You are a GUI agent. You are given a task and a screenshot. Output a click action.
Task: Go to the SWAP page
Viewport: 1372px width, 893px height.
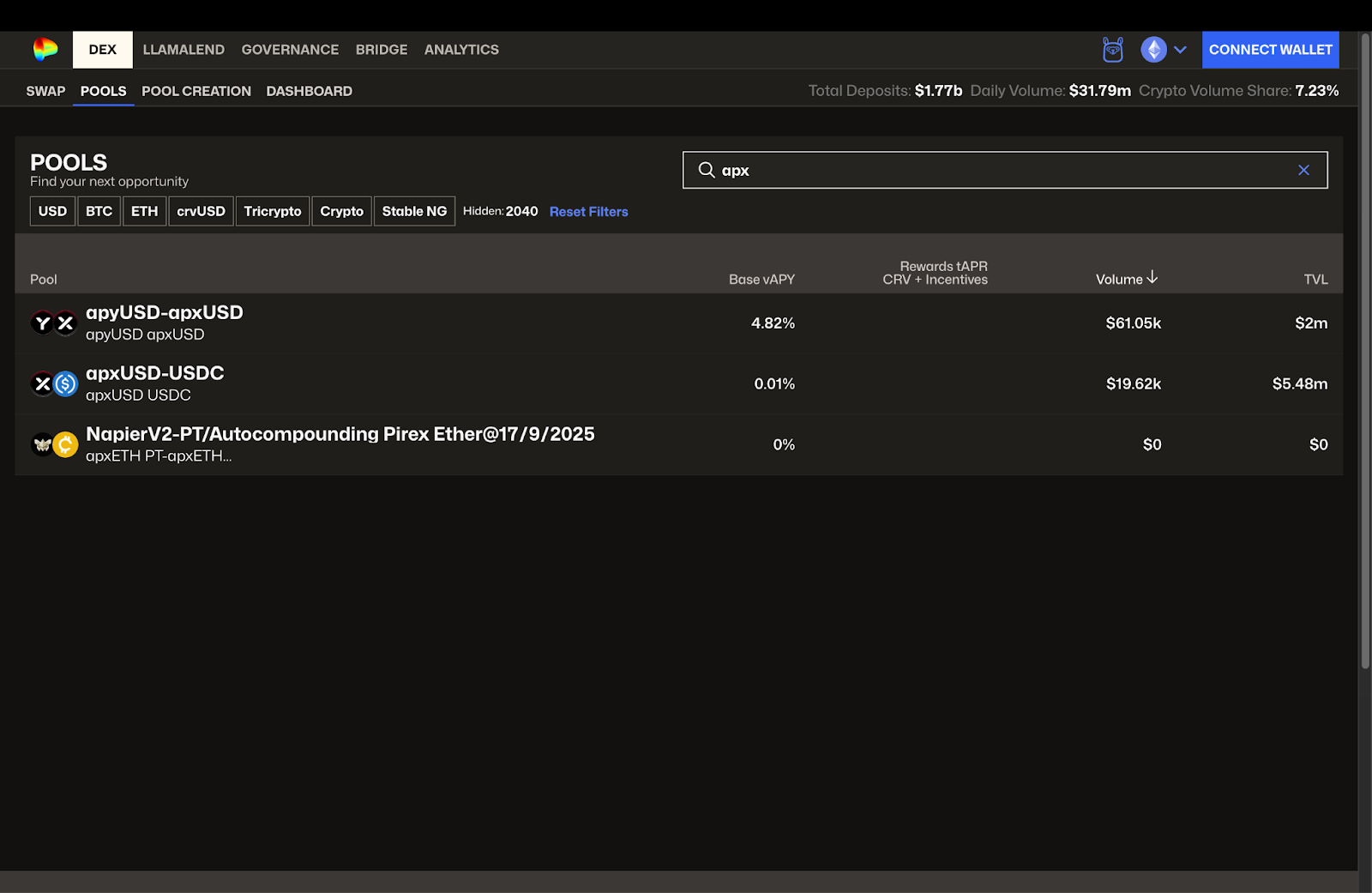[45, 91]
